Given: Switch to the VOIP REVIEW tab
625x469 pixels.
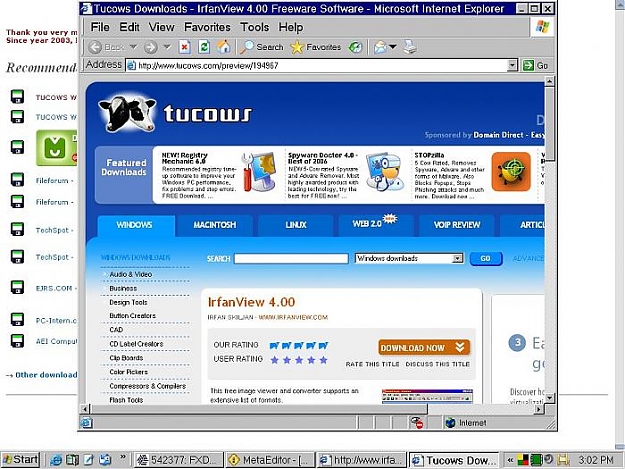Looking at the screenshot, I should pyautogui.click(x=457, y=225).
